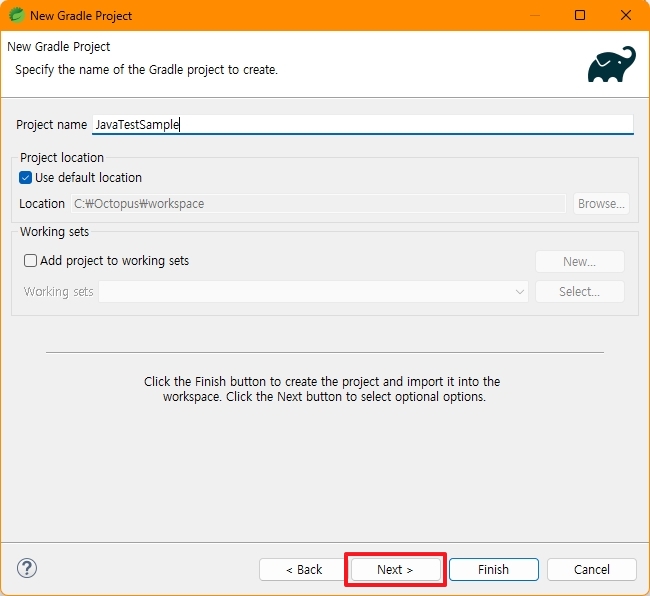Open the Working sets combo box
Screen dimensions: 650x596
click(313, 292)
